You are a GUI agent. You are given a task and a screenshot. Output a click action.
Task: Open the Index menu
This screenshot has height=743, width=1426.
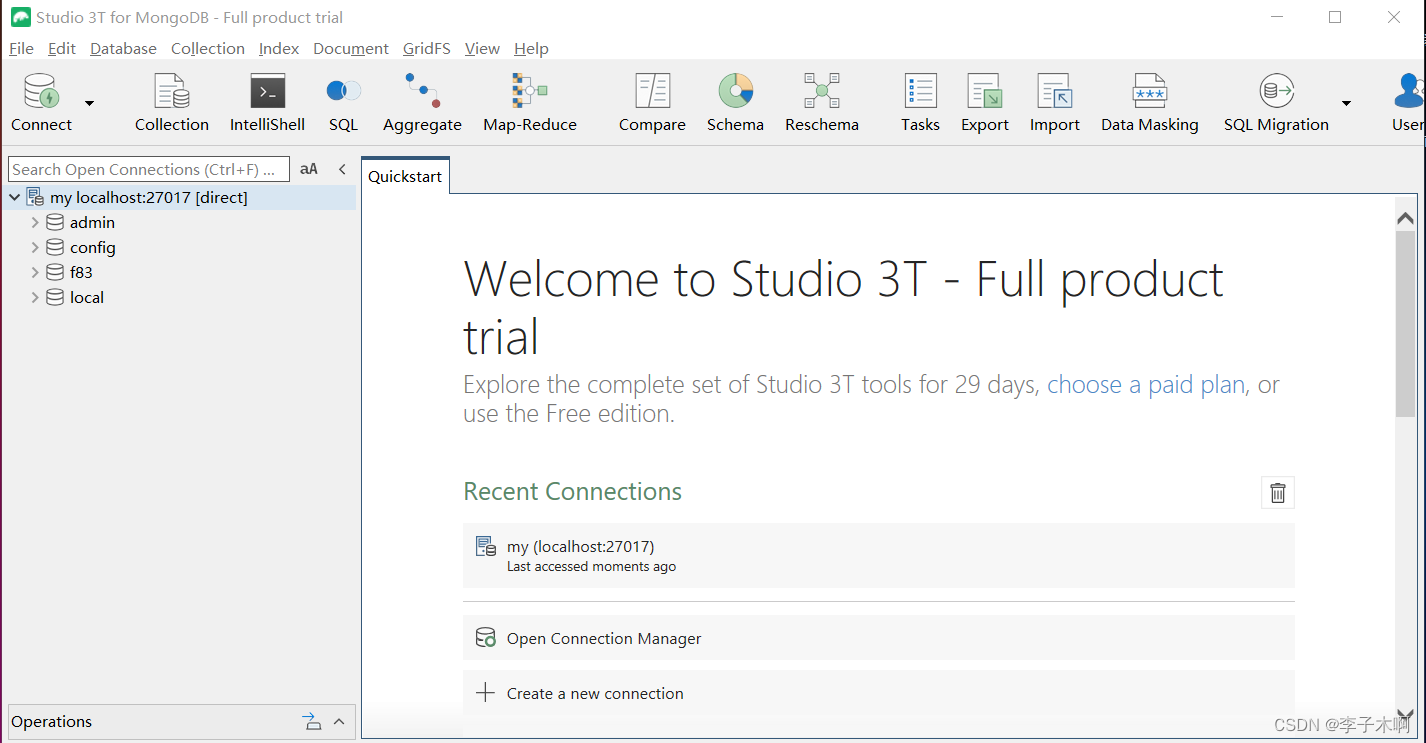(x=279, y=48)
